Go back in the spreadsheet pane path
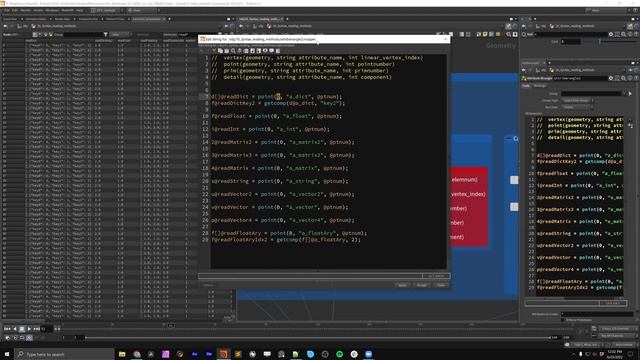The height and width of the screenshot is (360, 640). (x=5, y=26)
